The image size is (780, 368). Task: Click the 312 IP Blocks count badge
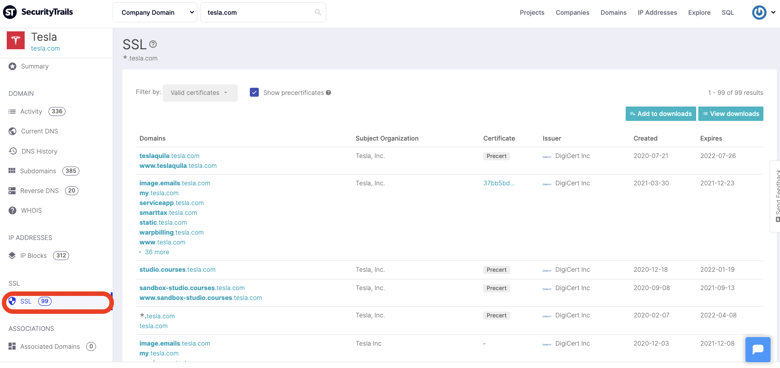61,256
